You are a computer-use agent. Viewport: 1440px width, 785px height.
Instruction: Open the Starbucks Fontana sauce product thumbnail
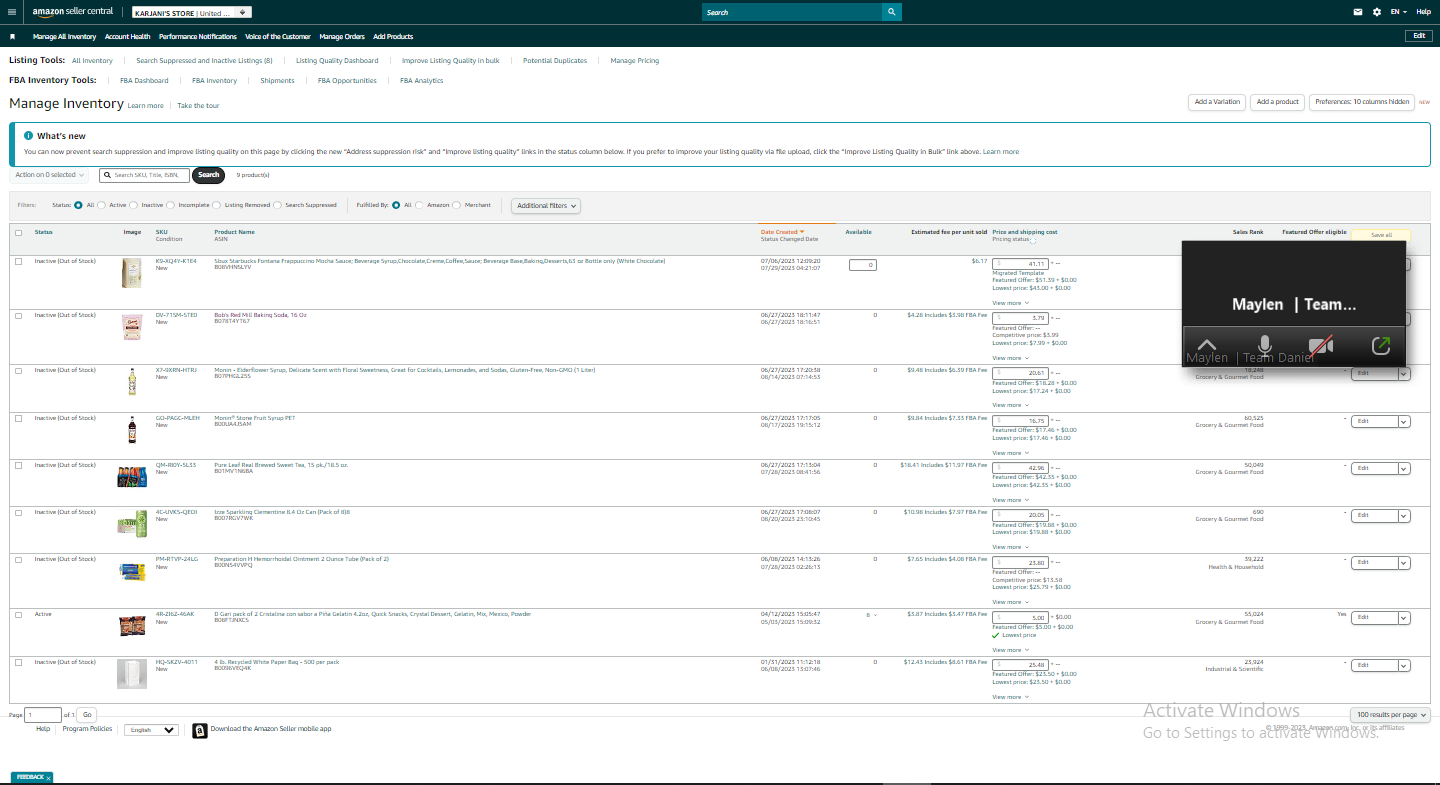point(131,274)
